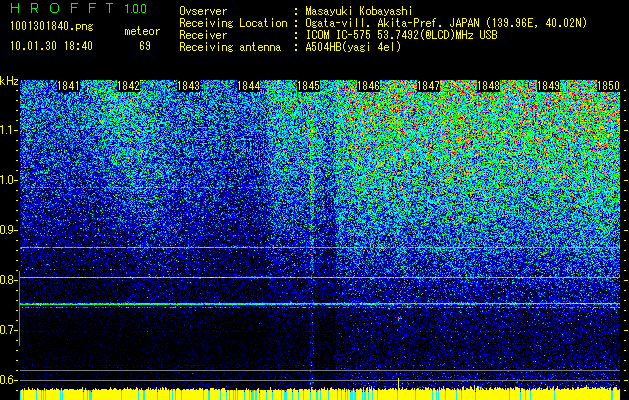
Task: Click the 1.0 frequency axis label
Action: pyautogui.click(x=9, y=180)
